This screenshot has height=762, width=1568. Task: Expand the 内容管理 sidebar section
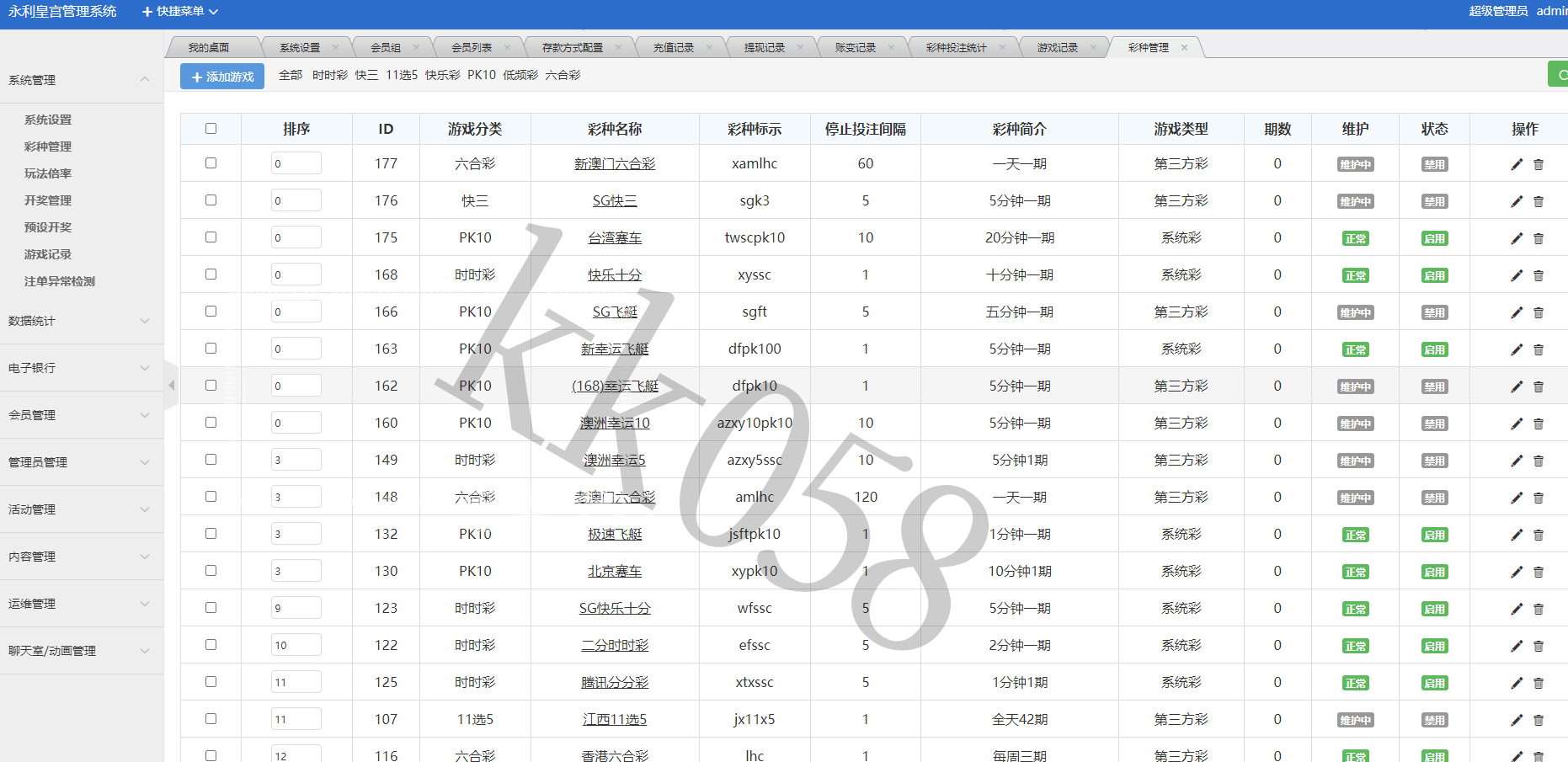click(x=81, y=557)
